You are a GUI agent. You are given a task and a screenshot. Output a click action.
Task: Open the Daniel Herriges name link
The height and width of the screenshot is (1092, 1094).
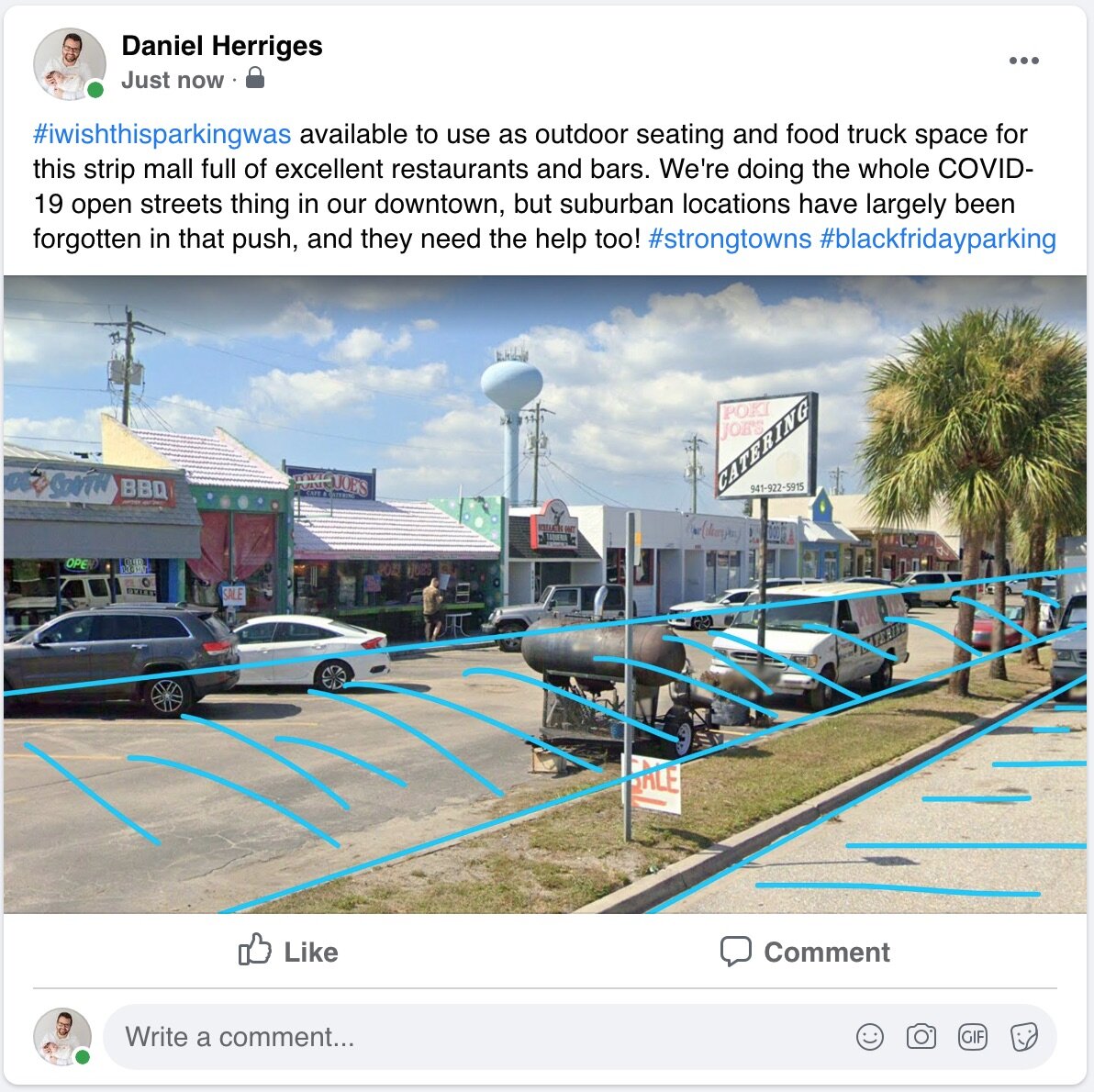click(x=222, y=46)
